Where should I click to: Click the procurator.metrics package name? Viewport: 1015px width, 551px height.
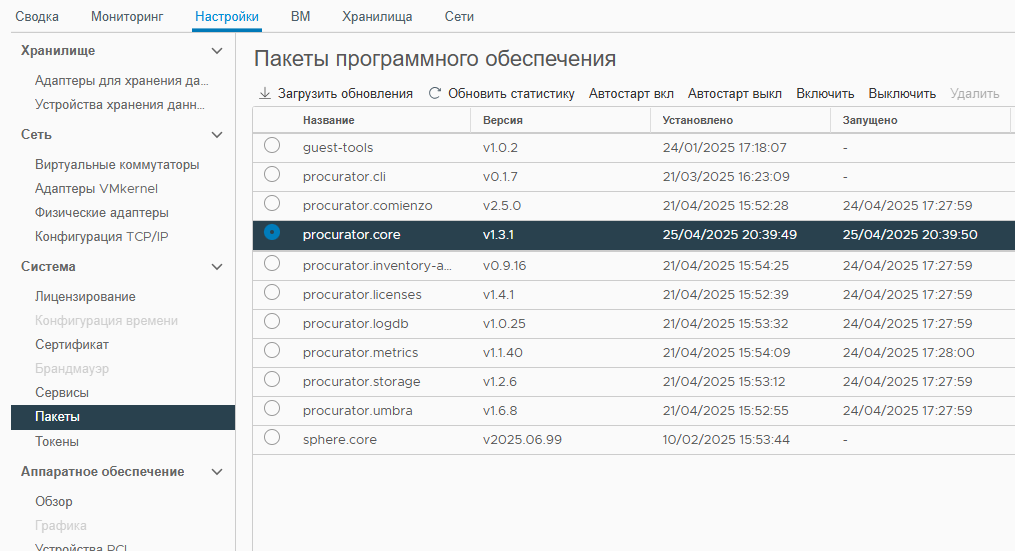tap(361, 353)
